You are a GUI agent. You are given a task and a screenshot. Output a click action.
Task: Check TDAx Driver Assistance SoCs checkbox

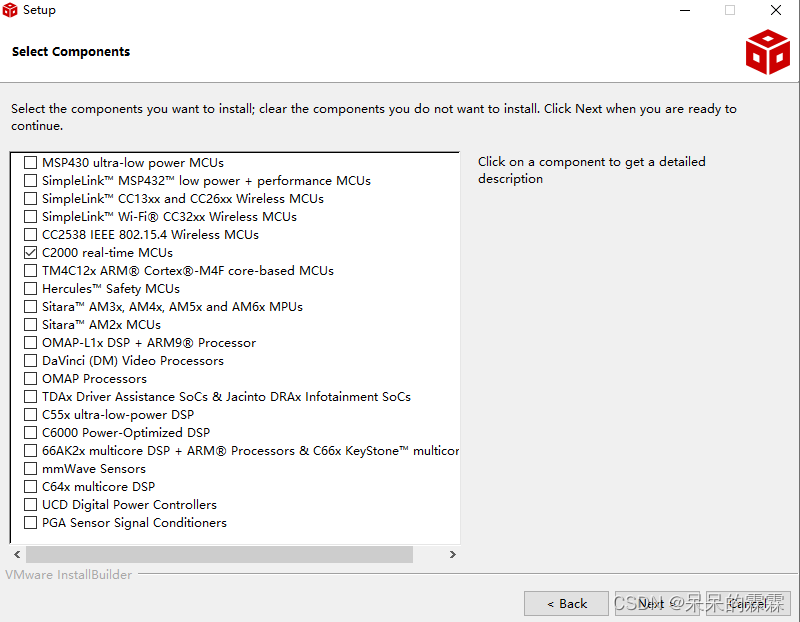[x=31, y=396]
